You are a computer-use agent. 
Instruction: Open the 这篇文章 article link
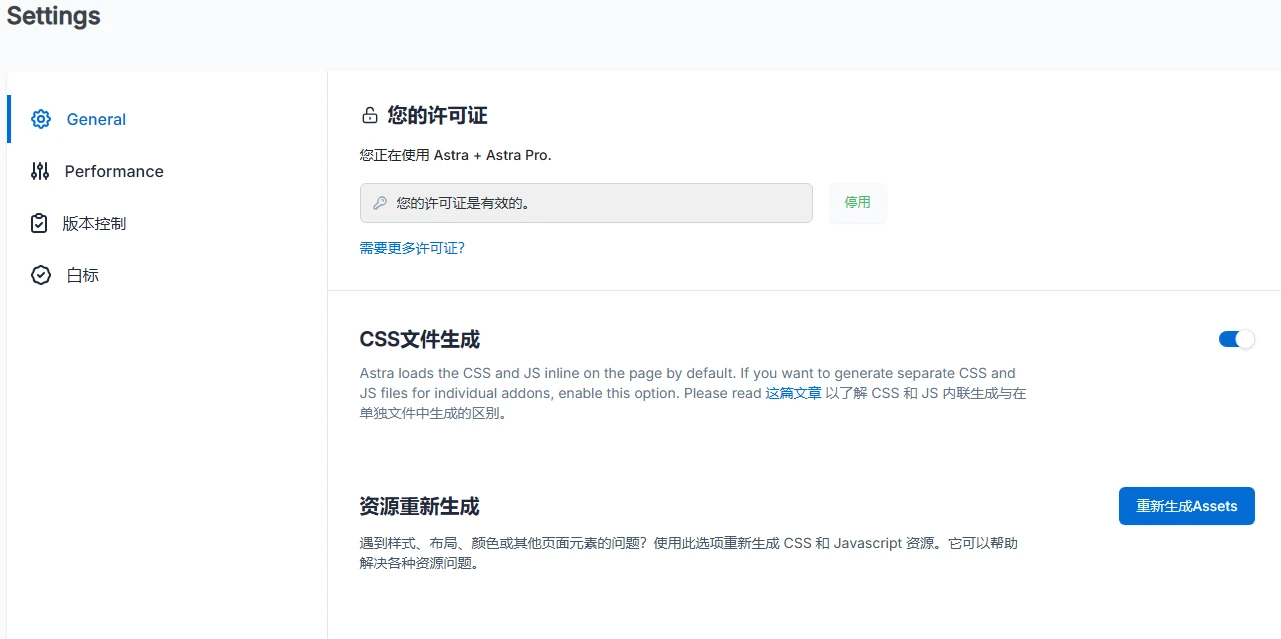793,392
